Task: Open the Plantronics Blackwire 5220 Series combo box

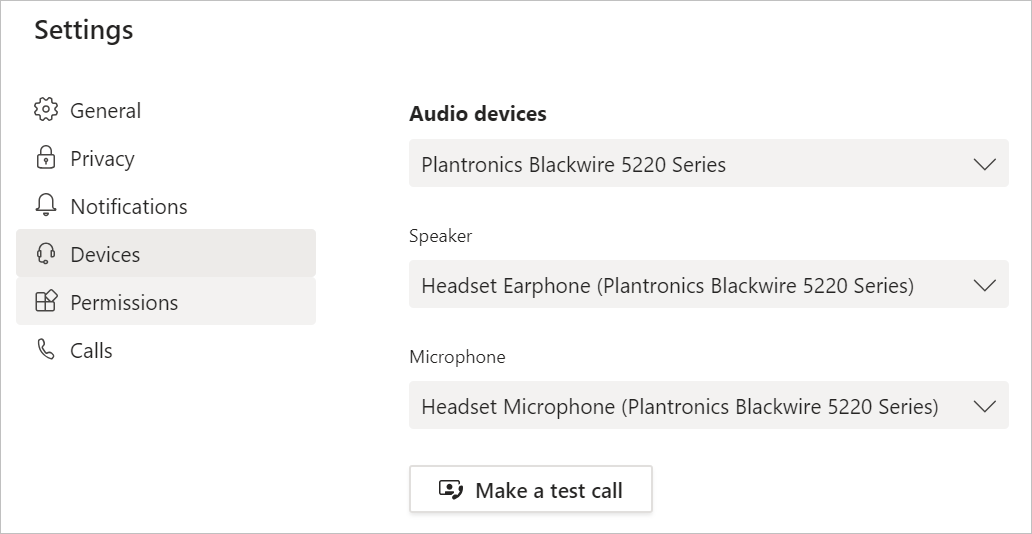Action: coord(709,163)
